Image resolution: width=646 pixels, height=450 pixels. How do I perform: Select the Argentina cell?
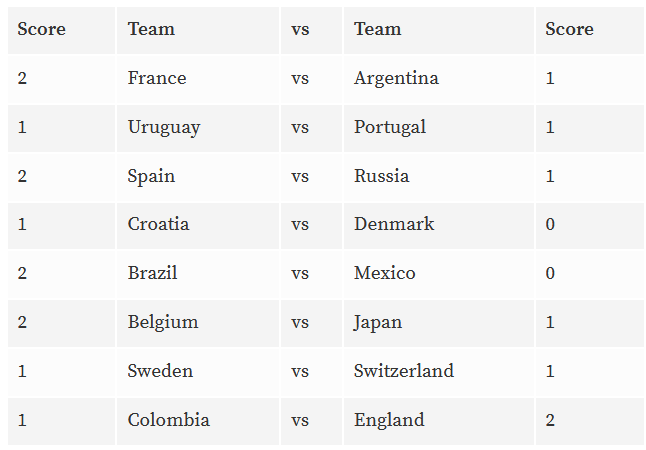pos(439,78)
